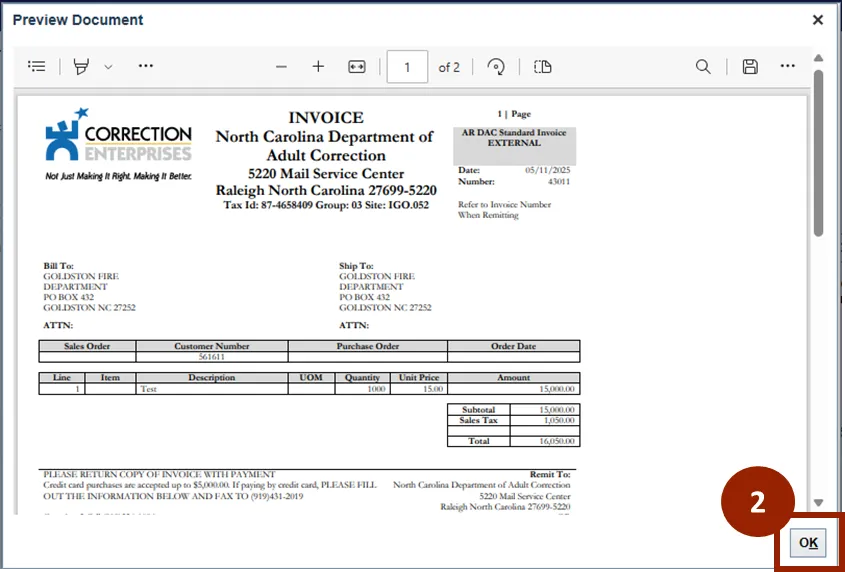Open the table of contents panel
Image resolution: width=845 pixels, height=572 pixels.
[37, 66]
